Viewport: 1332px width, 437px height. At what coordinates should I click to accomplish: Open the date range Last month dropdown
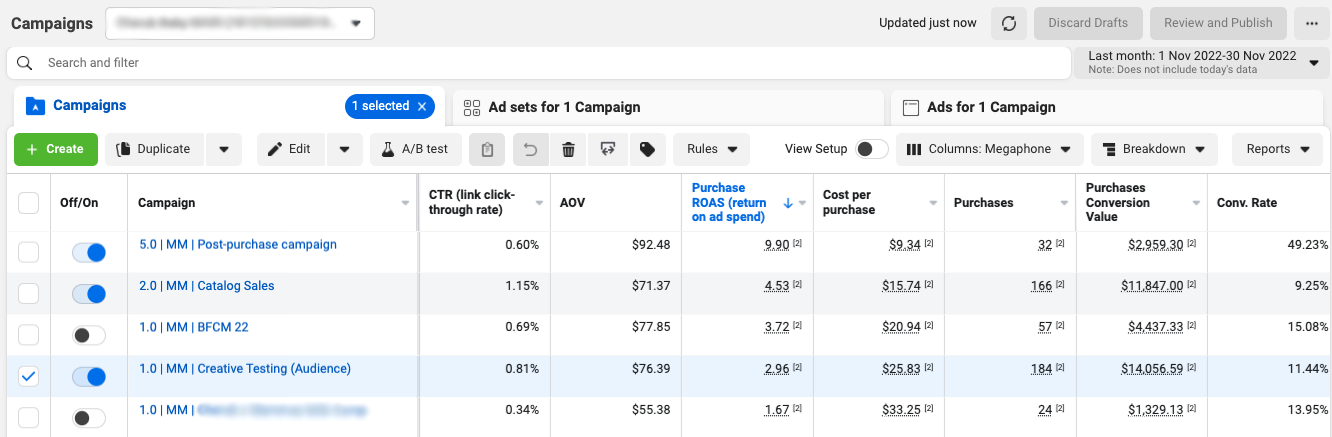click(1201, 62)
